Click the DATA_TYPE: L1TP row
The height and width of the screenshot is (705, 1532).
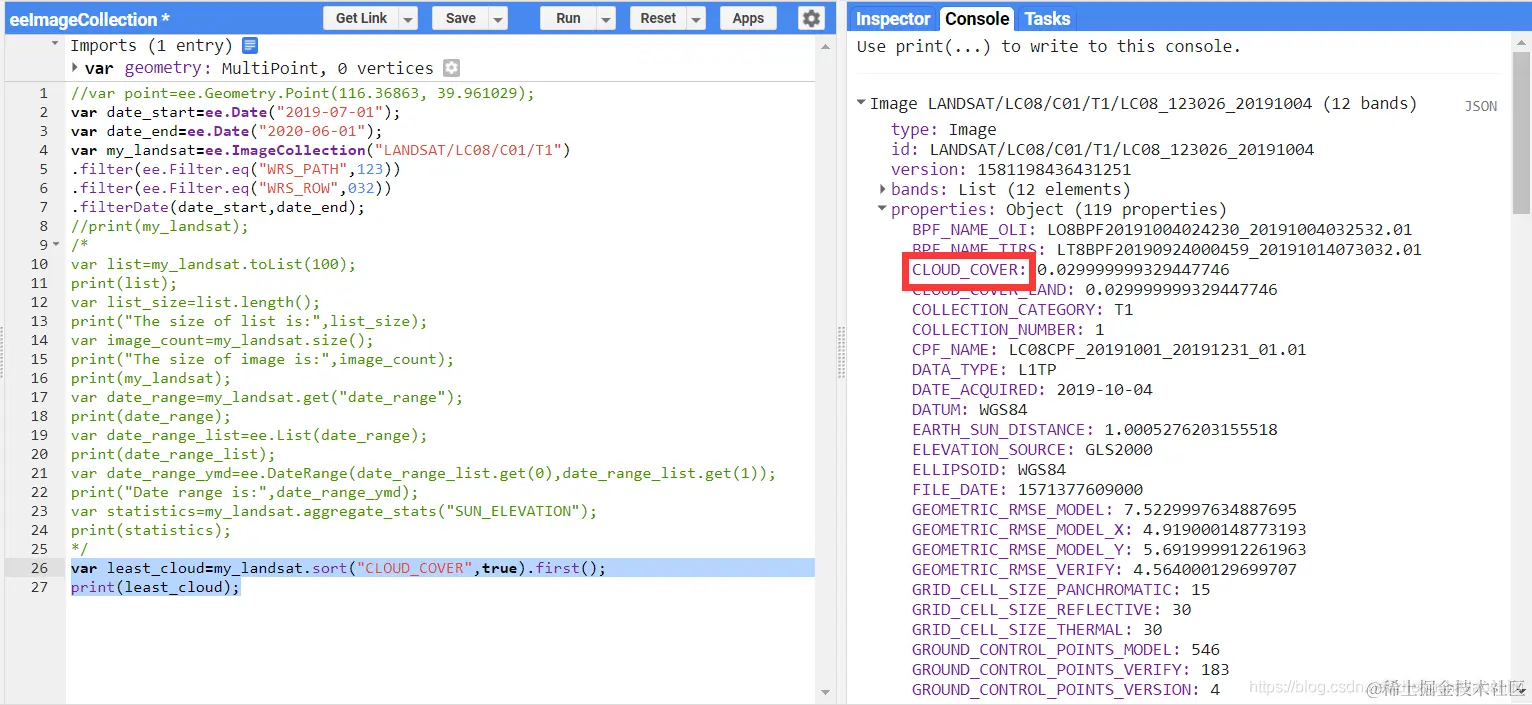pos(984,369)
